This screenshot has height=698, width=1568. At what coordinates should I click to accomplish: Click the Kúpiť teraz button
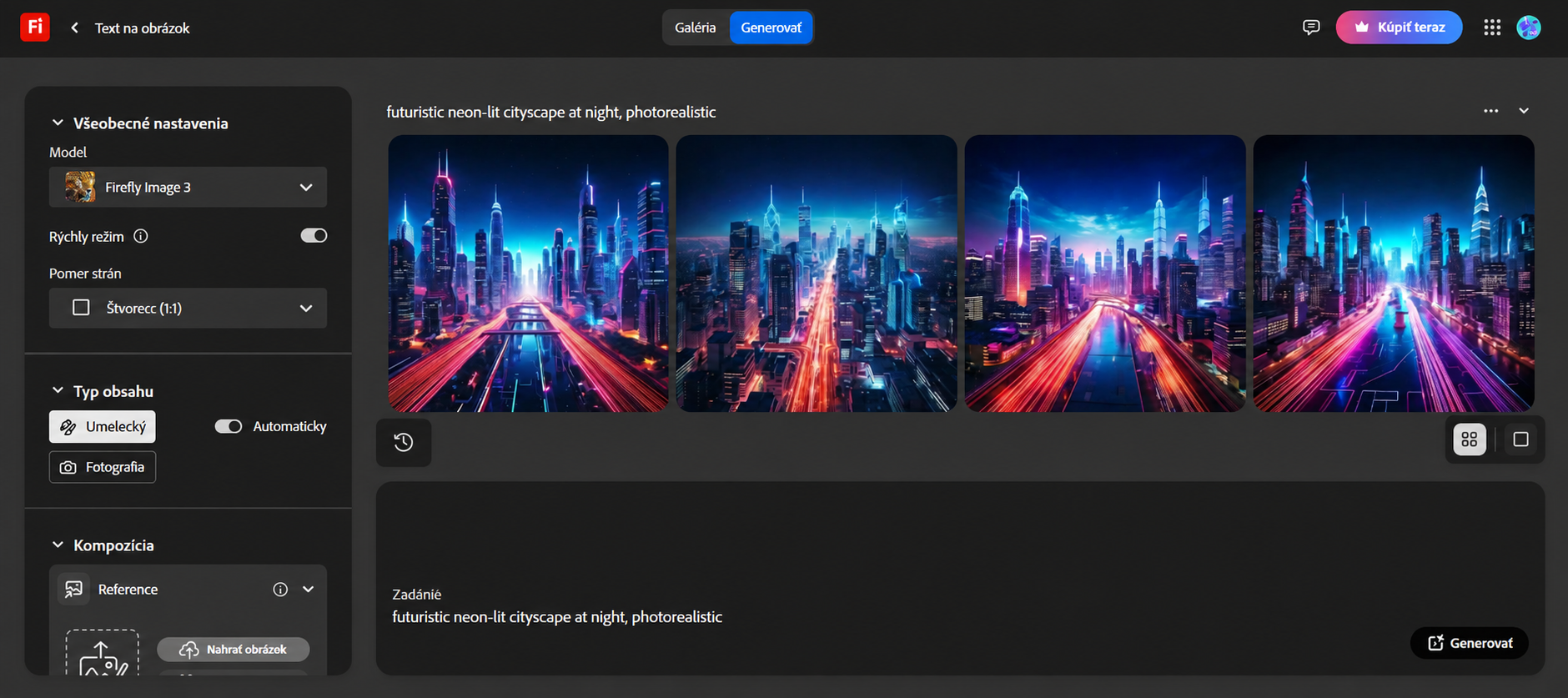(1399, 28)
